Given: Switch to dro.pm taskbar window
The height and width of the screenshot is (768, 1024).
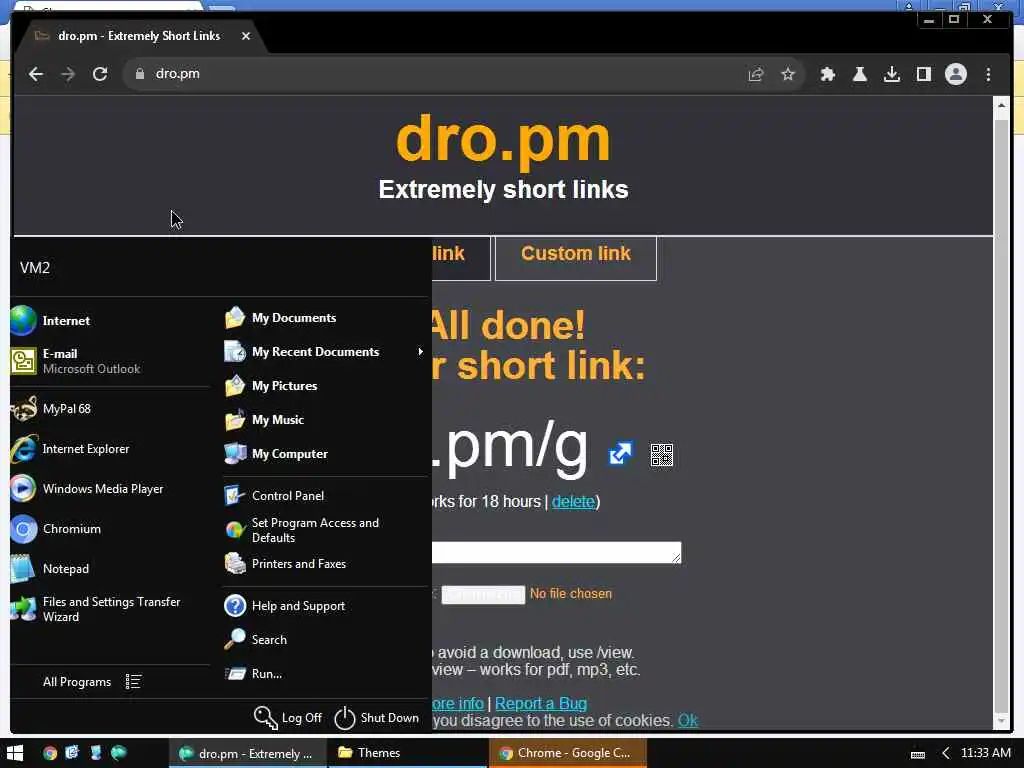Looking at the screenshot, I should pyautogui.click(x=246, y=753).
